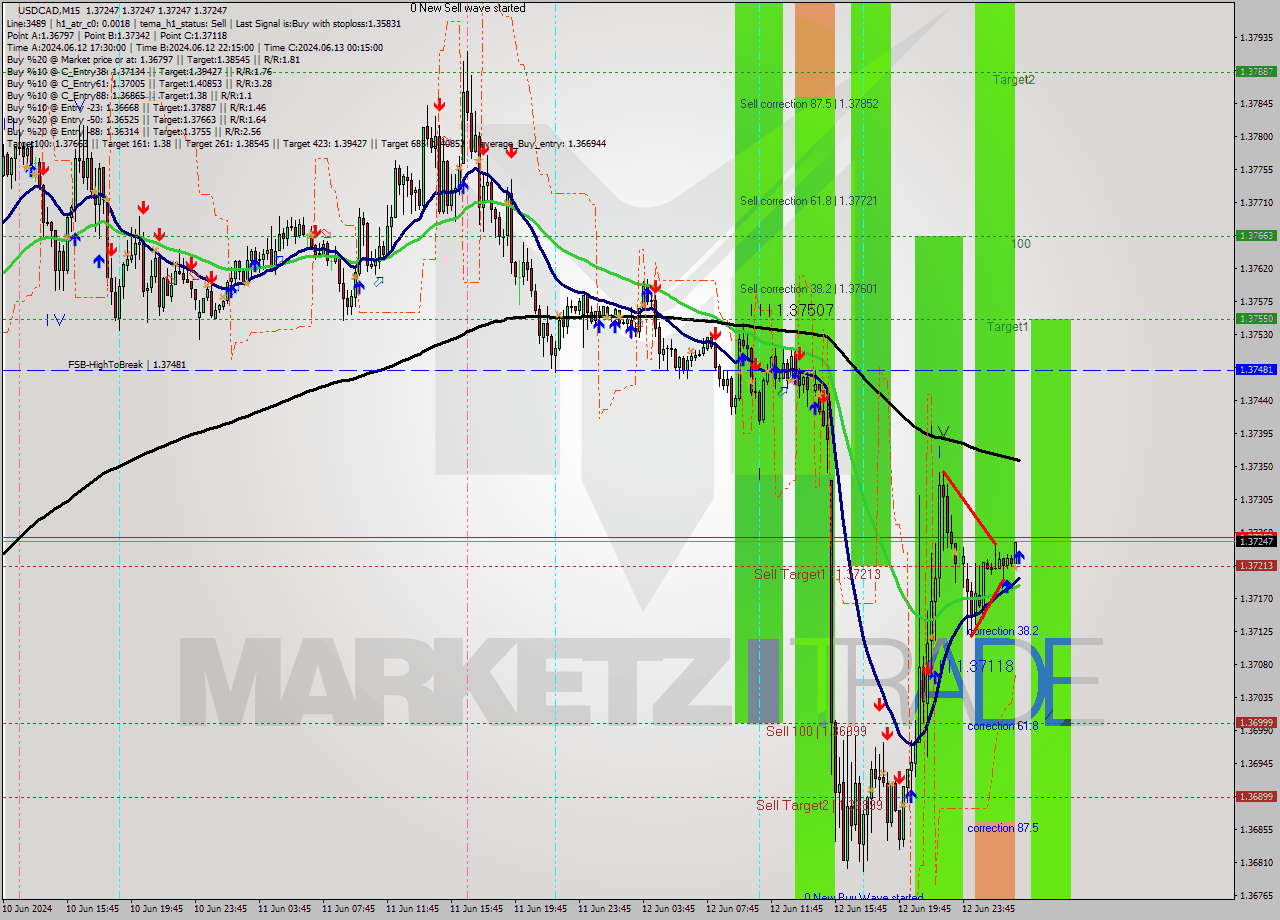Screen dimensions: 1280x920
Task: Click the blue 1.37481 price tag
Action: coord(1255,370)
